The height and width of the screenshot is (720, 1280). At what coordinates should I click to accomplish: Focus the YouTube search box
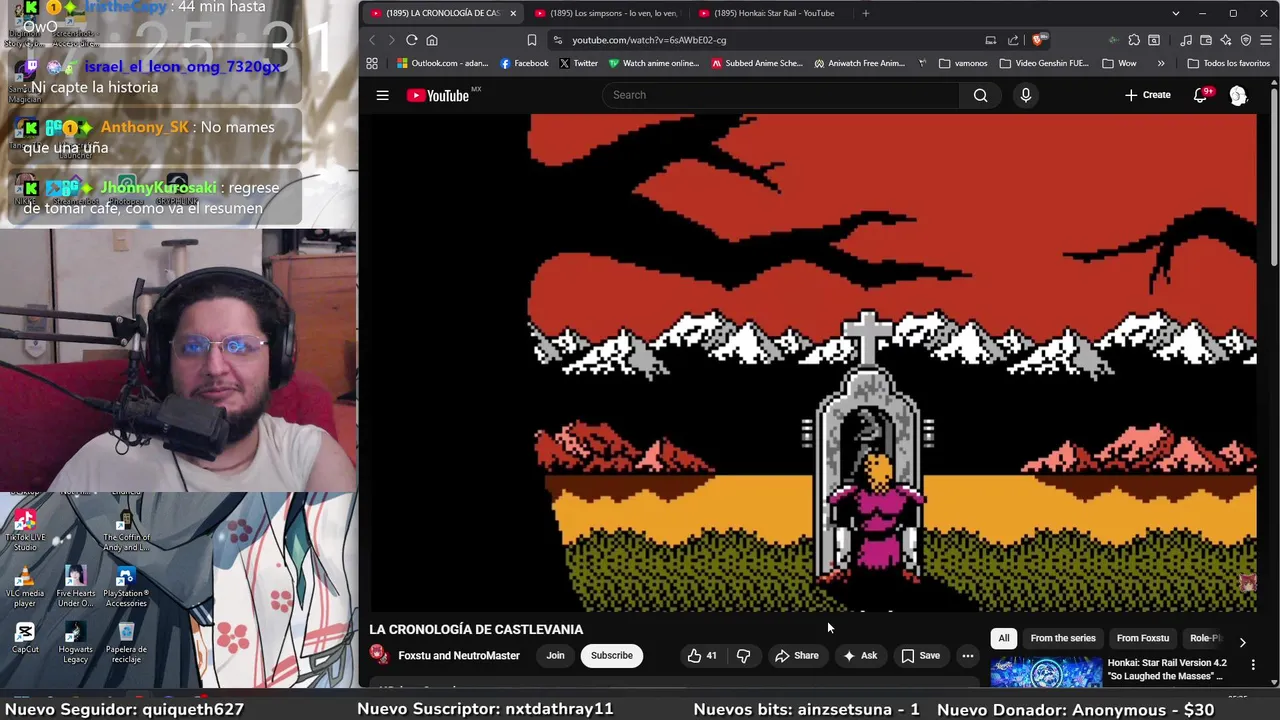tap(781, 95)
